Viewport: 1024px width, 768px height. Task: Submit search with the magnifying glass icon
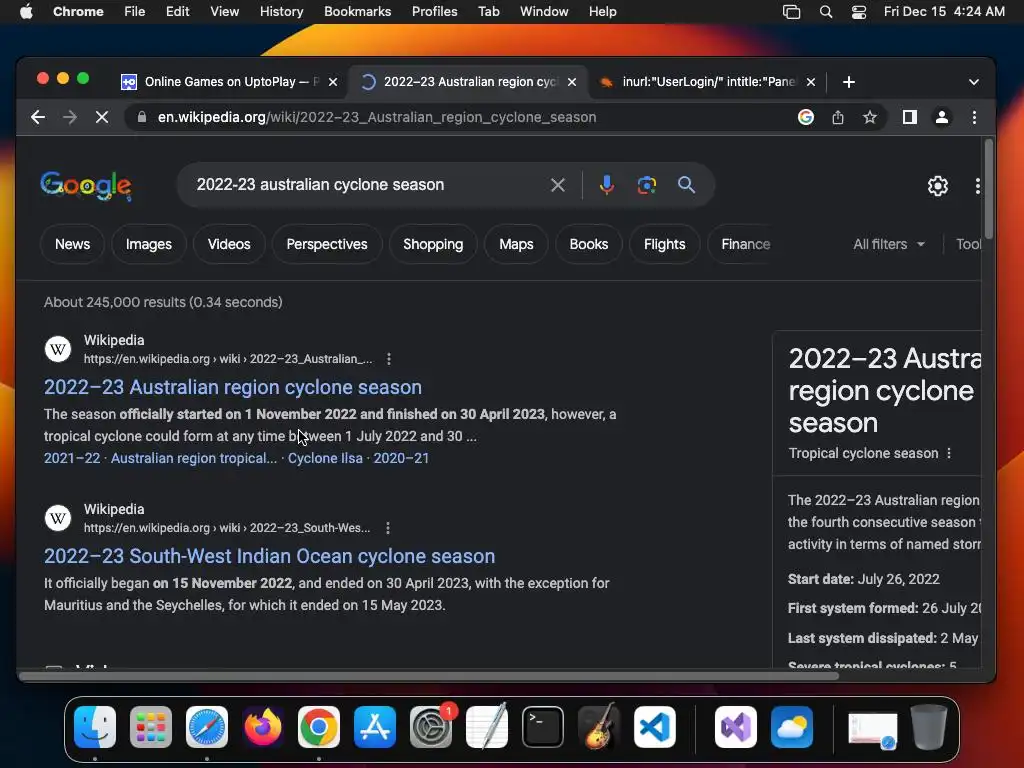[686, 185]
